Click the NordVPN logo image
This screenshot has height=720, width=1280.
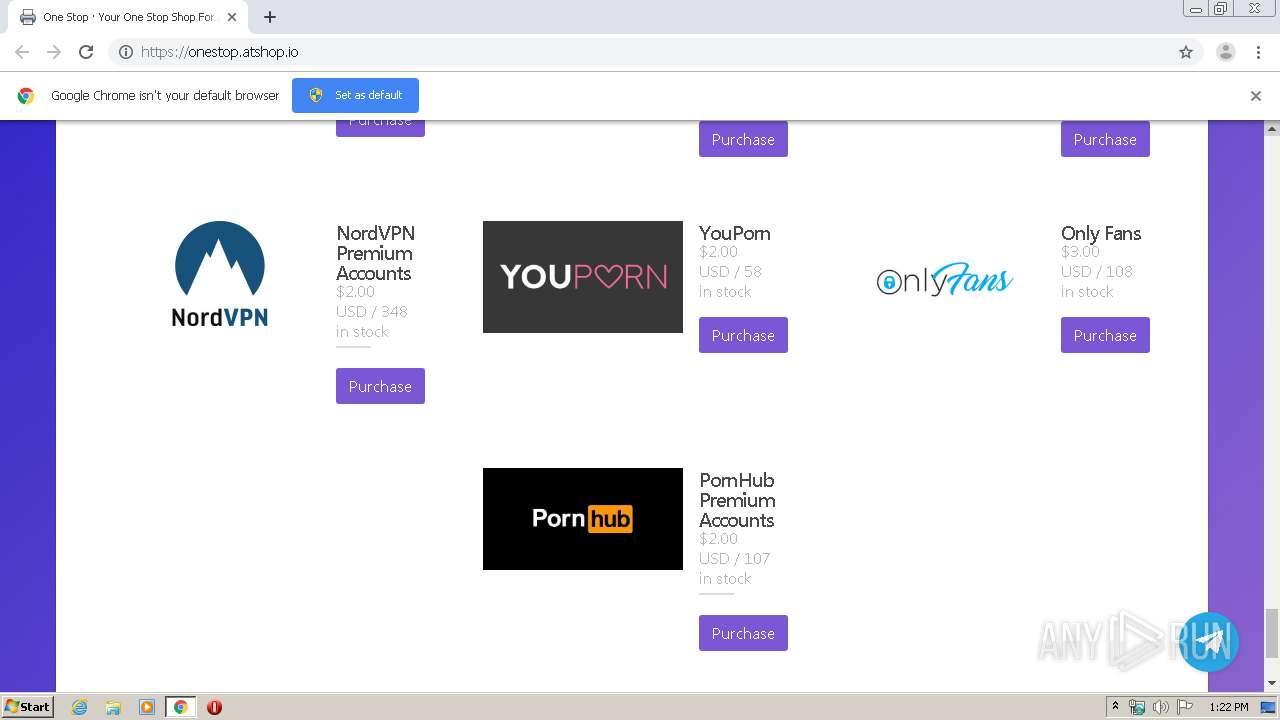point(220,275)
